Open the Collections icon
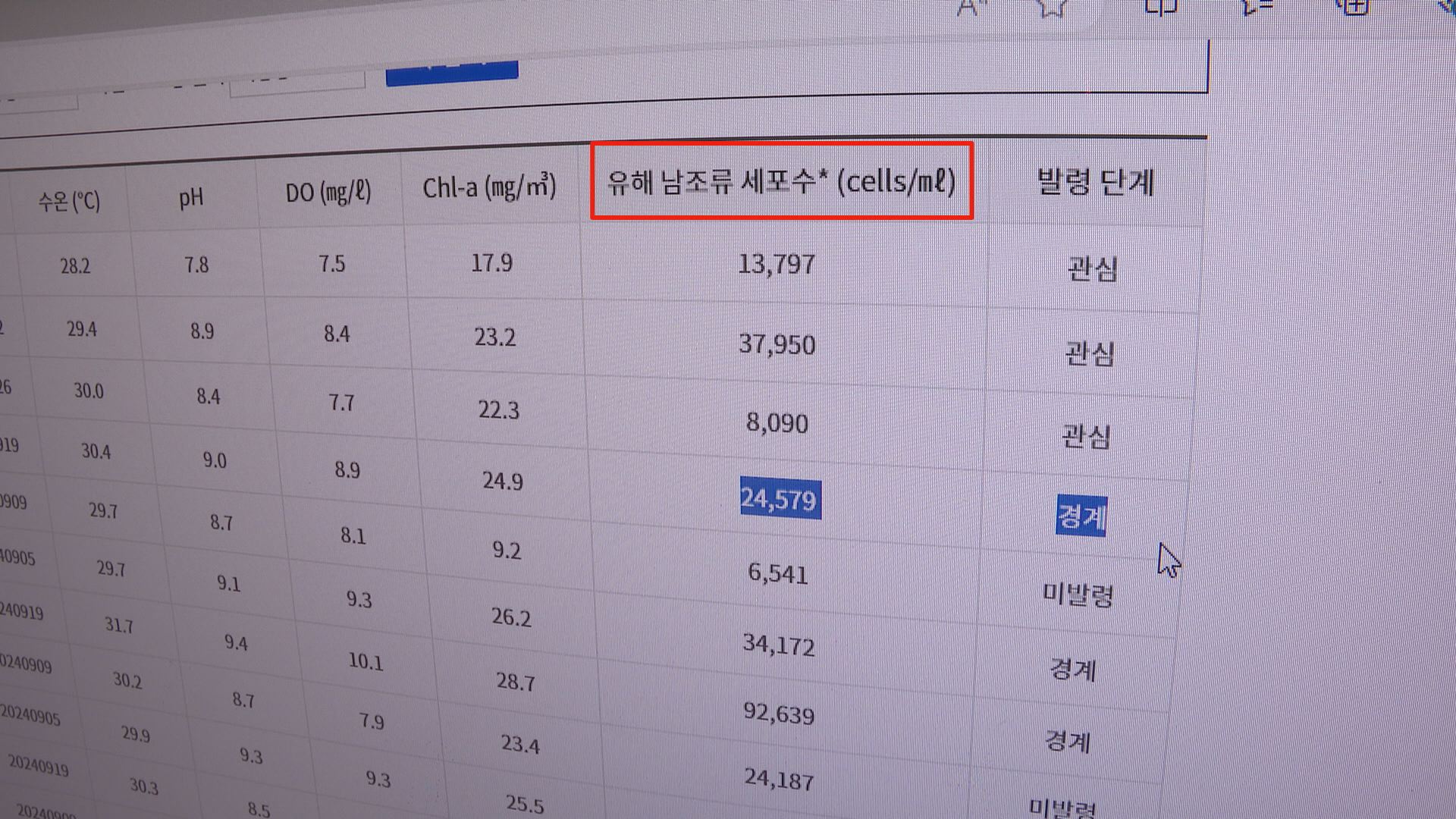 1355,6
